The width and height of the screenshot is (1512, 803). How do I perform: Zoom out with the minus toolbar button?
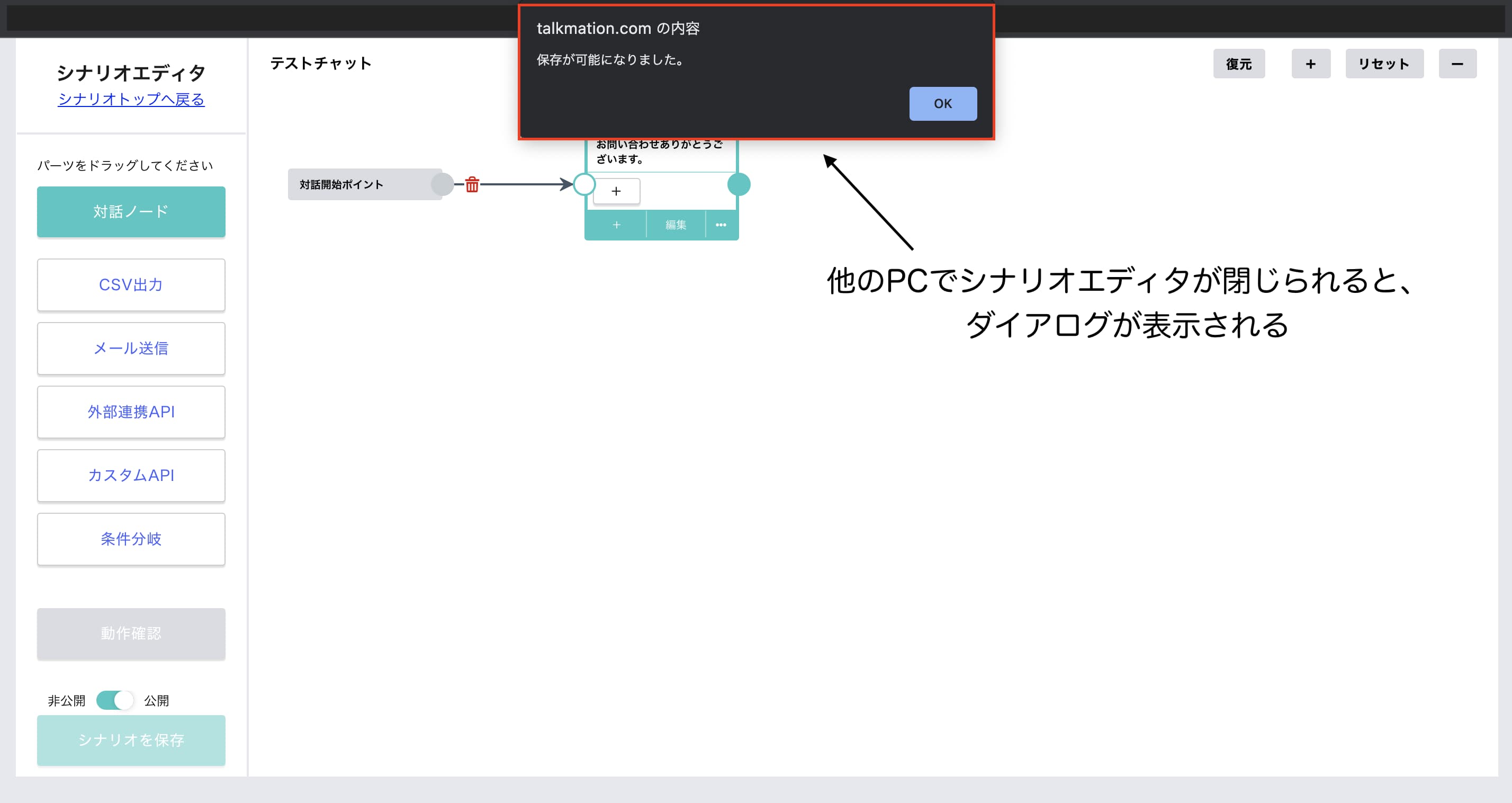(x=1457, y=64)
